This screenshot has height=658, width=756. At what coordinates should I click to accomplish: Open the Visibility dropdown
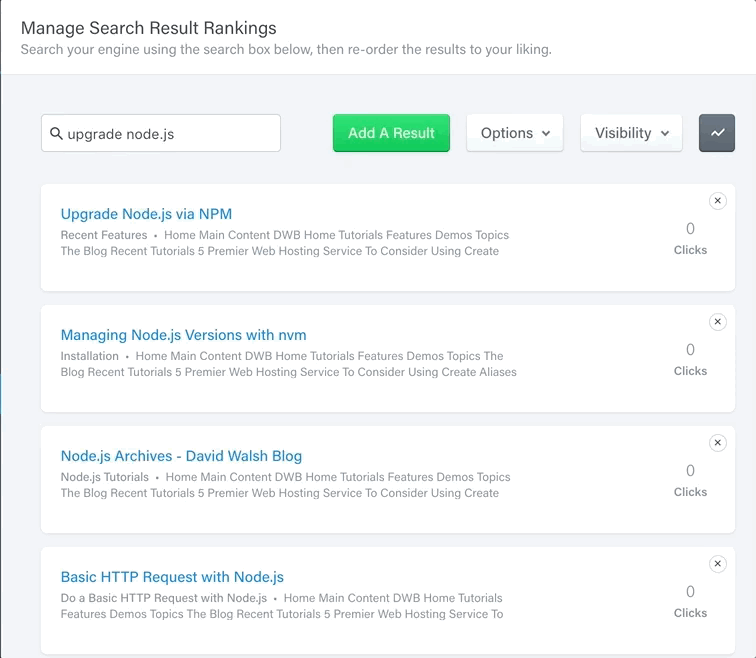tap(631, 133)
